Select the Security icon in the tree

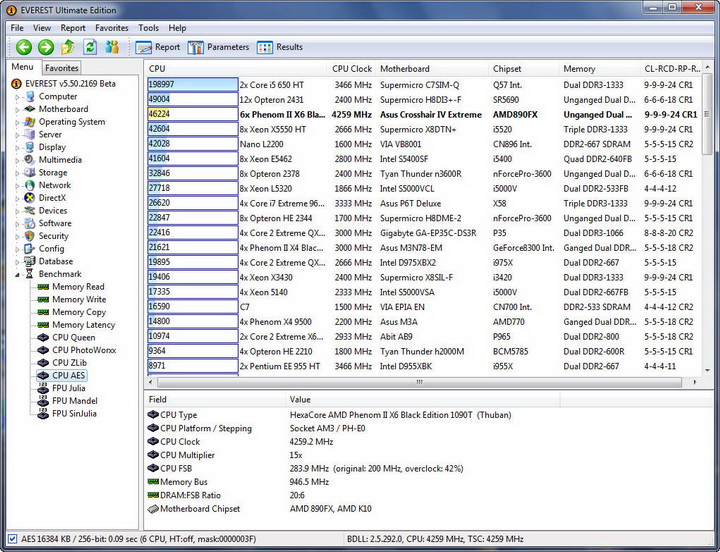[30, 236]
